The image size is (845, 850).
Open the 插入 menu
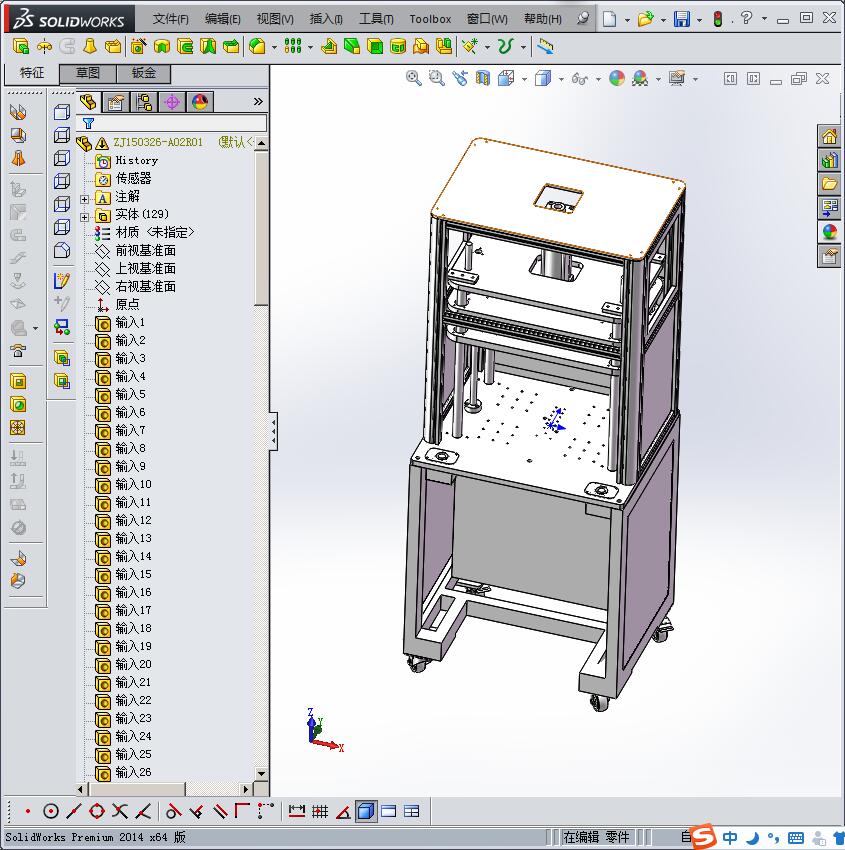(x=326, y=19)
